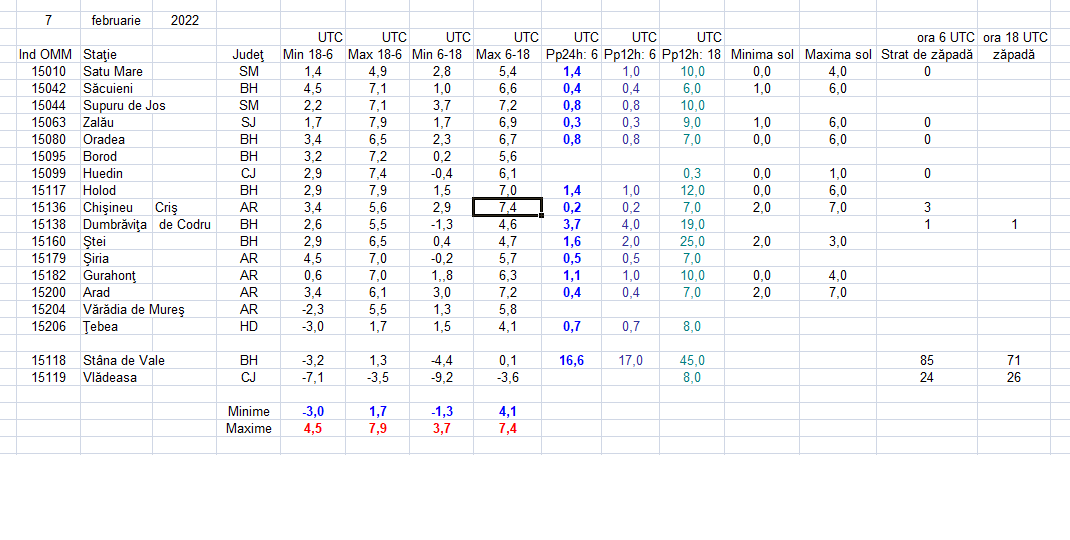Screen dimensions: 1070x540
Task: Click the 'februarie' month cell
Action: pyautogui.click(x=117, y=20)
